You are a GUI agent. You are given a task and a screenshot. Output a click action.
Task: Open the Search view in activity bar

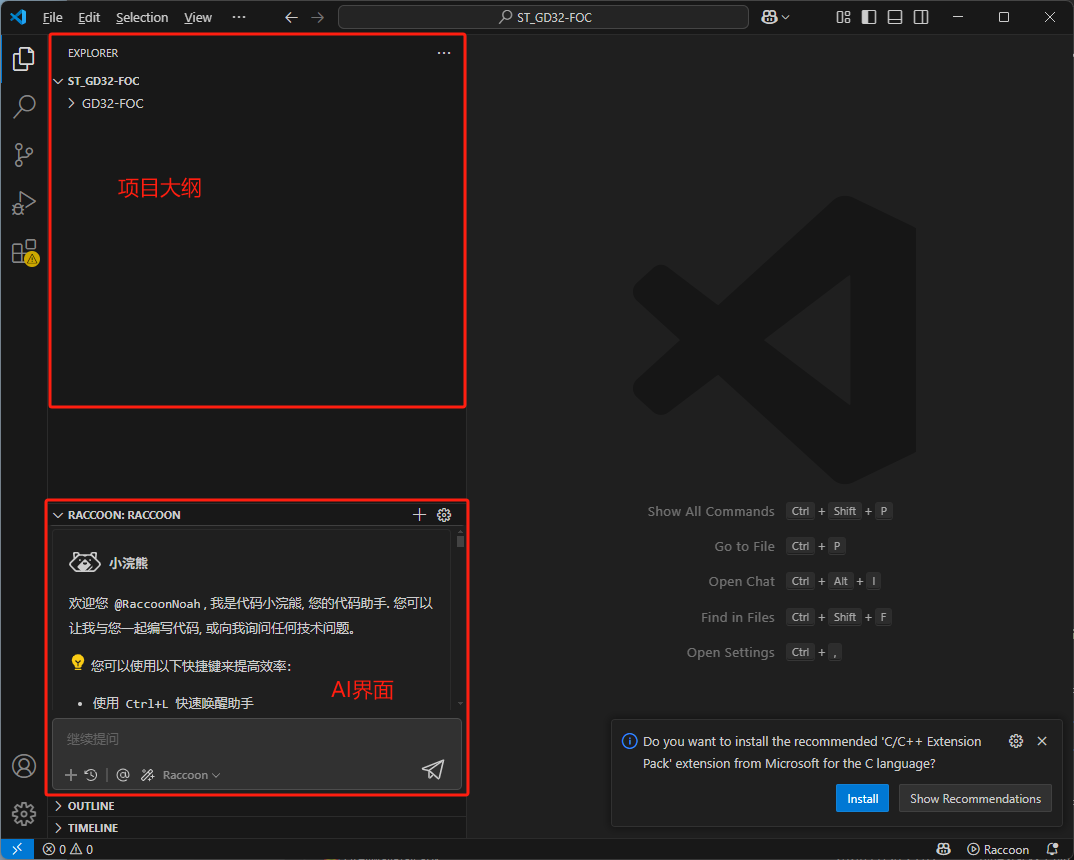[23, 107]
